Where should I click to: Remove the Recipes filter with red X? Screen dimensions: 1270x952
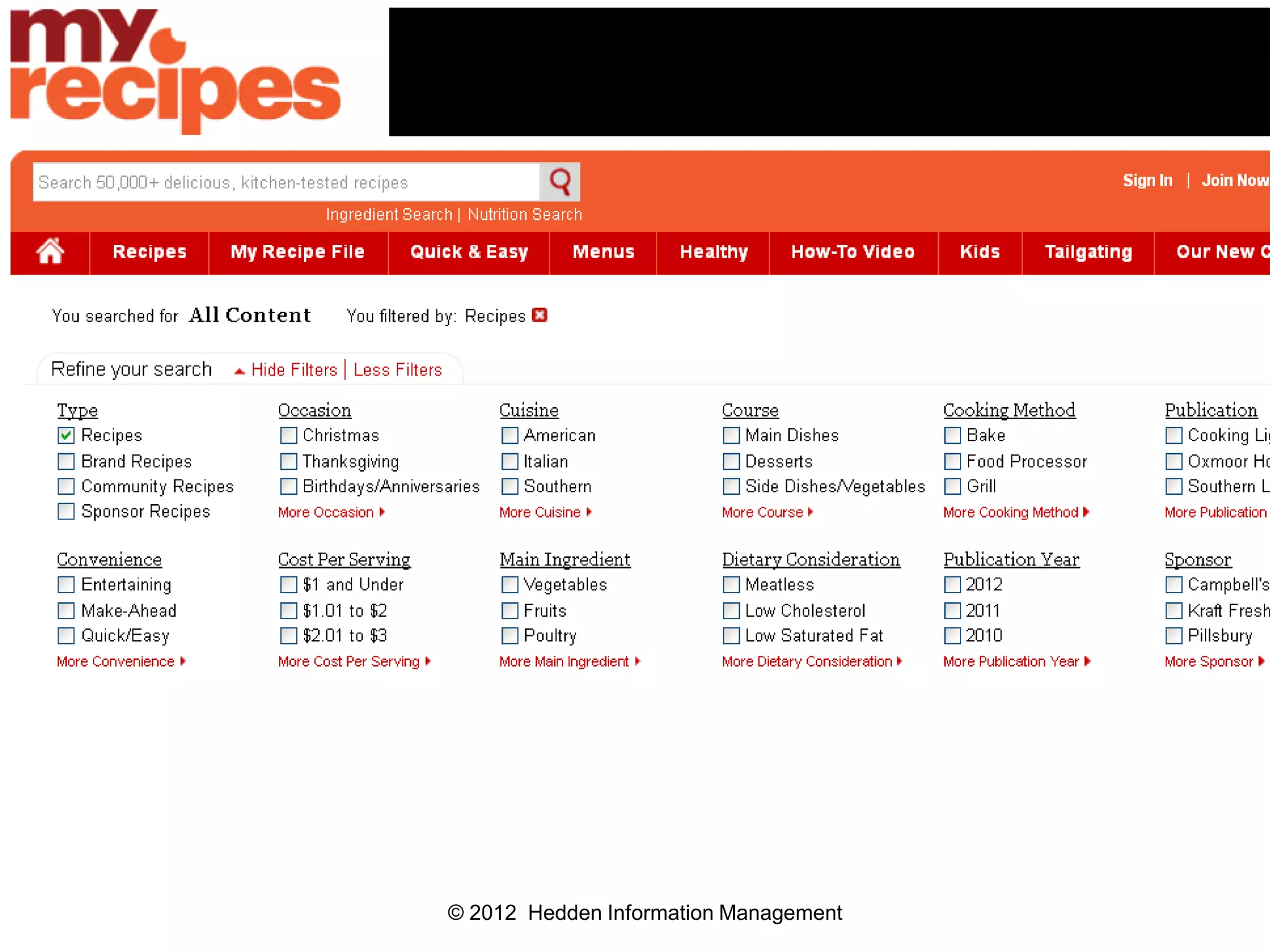540,315
